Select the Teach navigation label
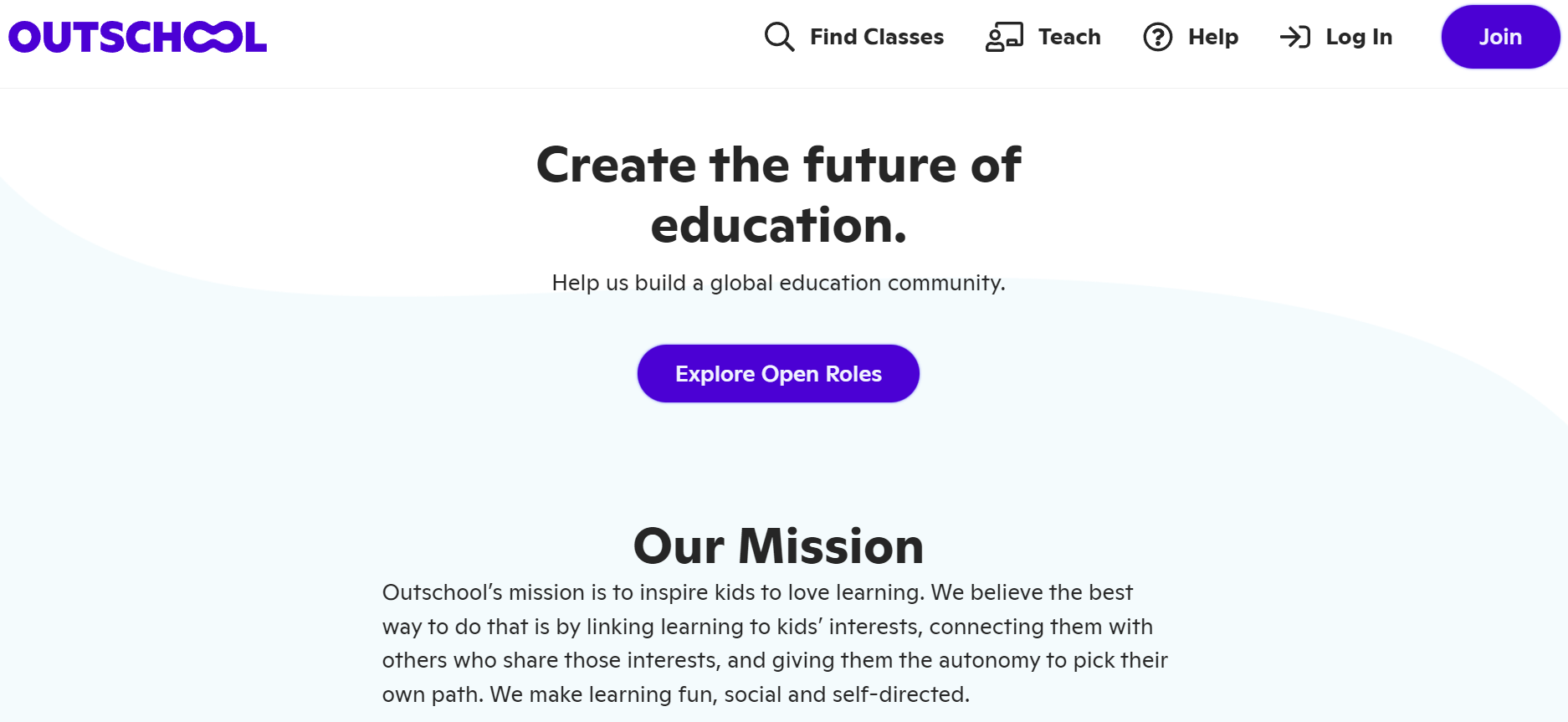Image resolution: width=1568 pixels, height=722 pixels. pos(1069,37)
